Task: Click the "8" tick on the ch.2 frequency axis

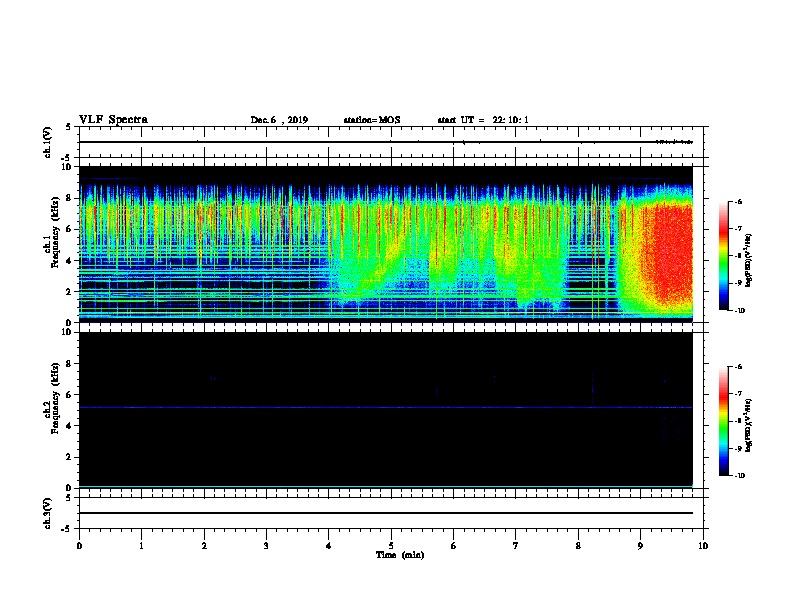Action: point(70,364)
